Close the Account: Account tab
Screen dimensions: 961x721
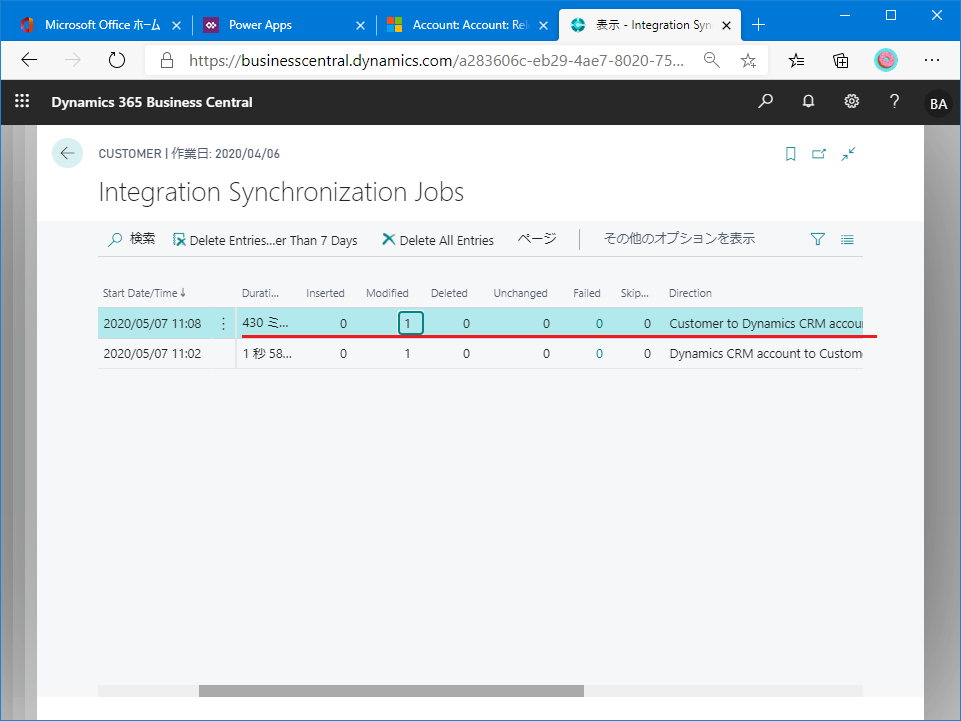pyautogui.click(x=543, y=25)
